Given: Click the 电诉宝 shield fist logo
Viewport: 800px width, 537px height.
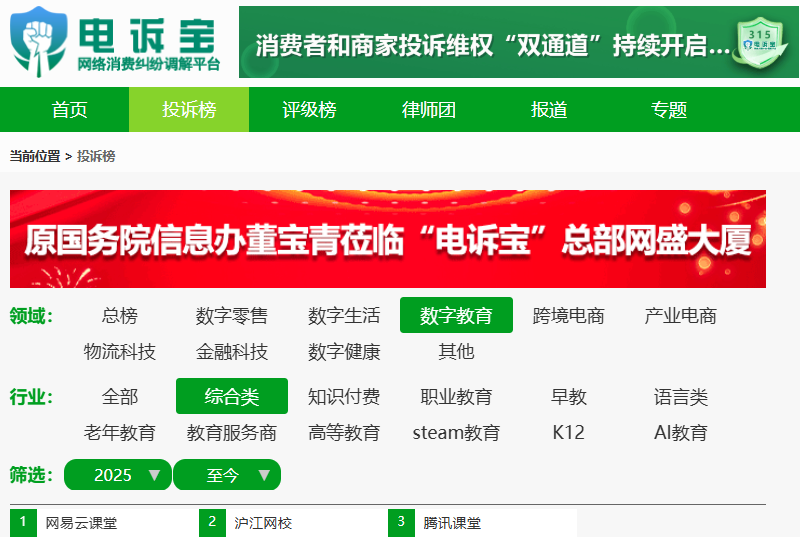Looking at the screenshot, I should click(x=39, y=42).
